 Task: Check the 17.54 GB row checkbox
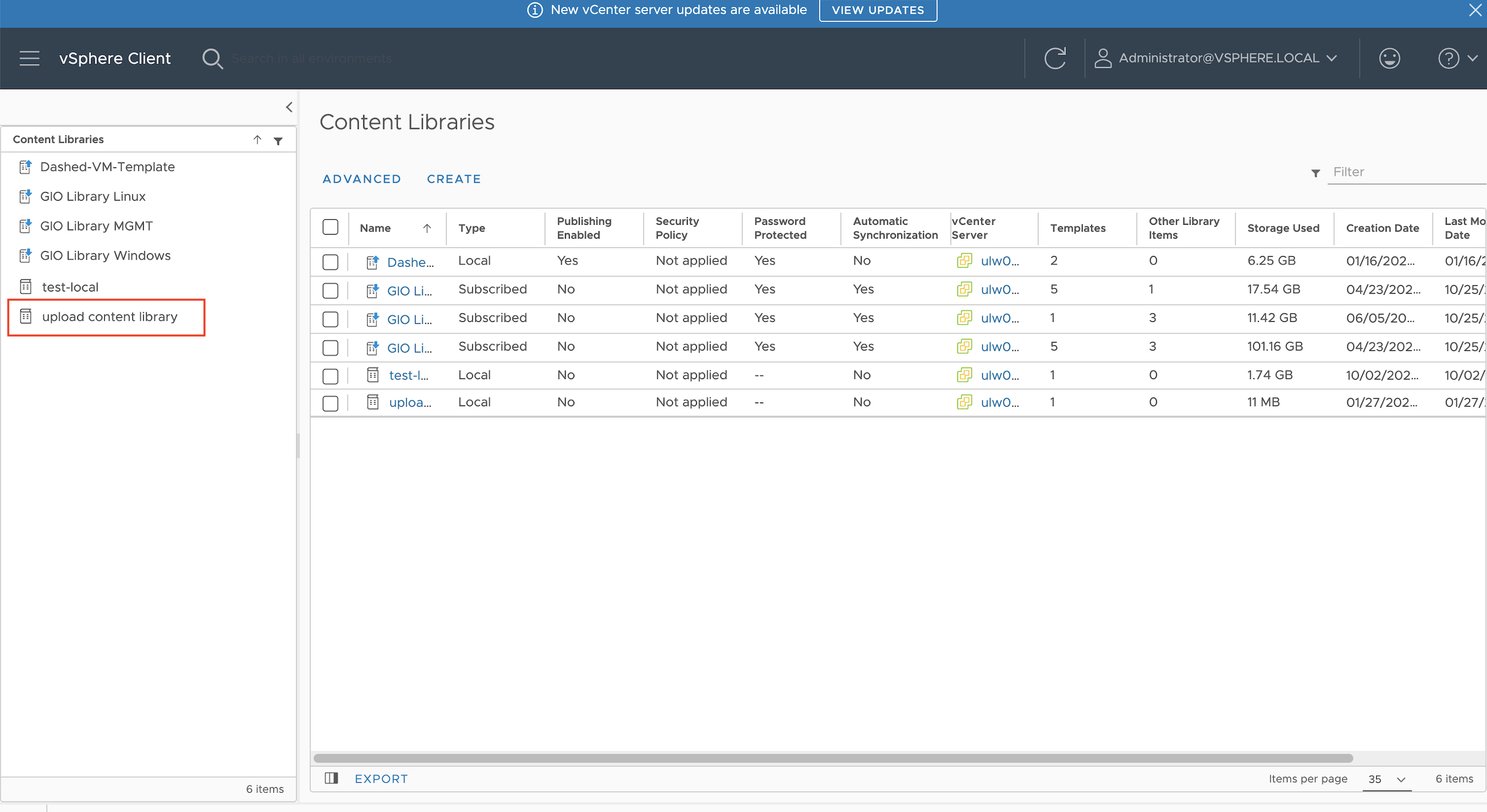click(x=330, y=290)
